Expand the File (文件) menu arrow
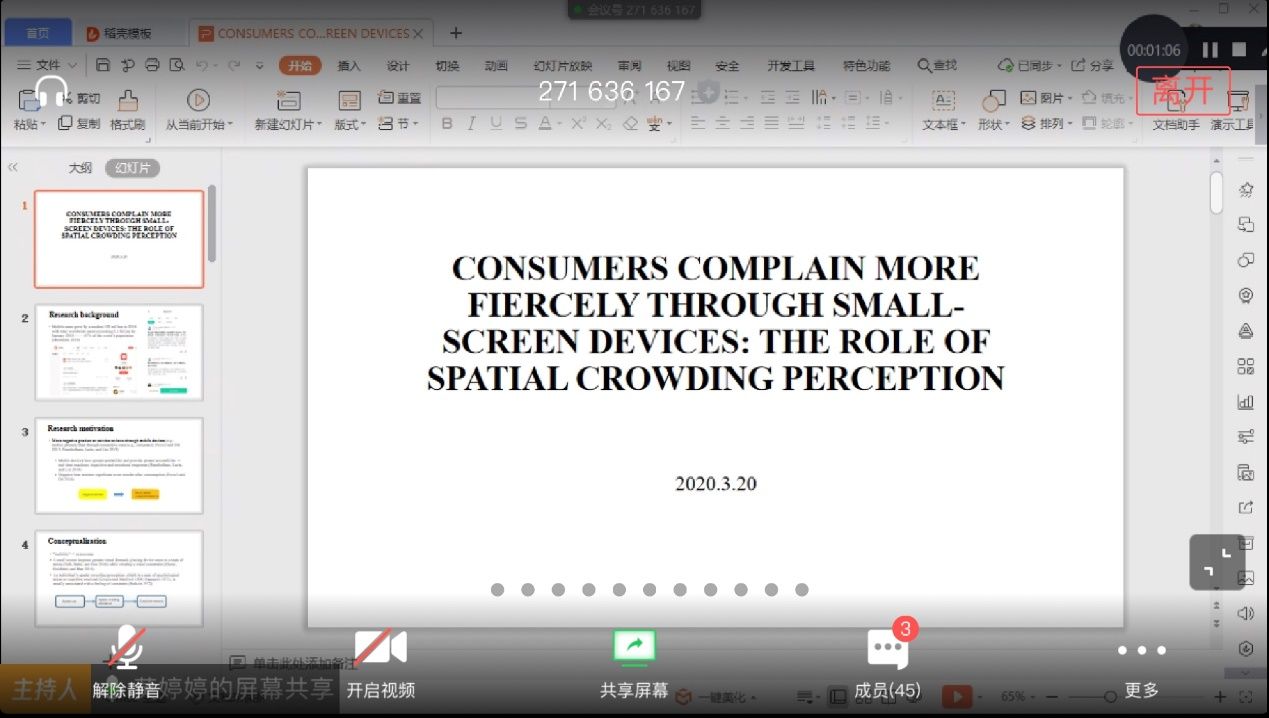 pos(69,66)
